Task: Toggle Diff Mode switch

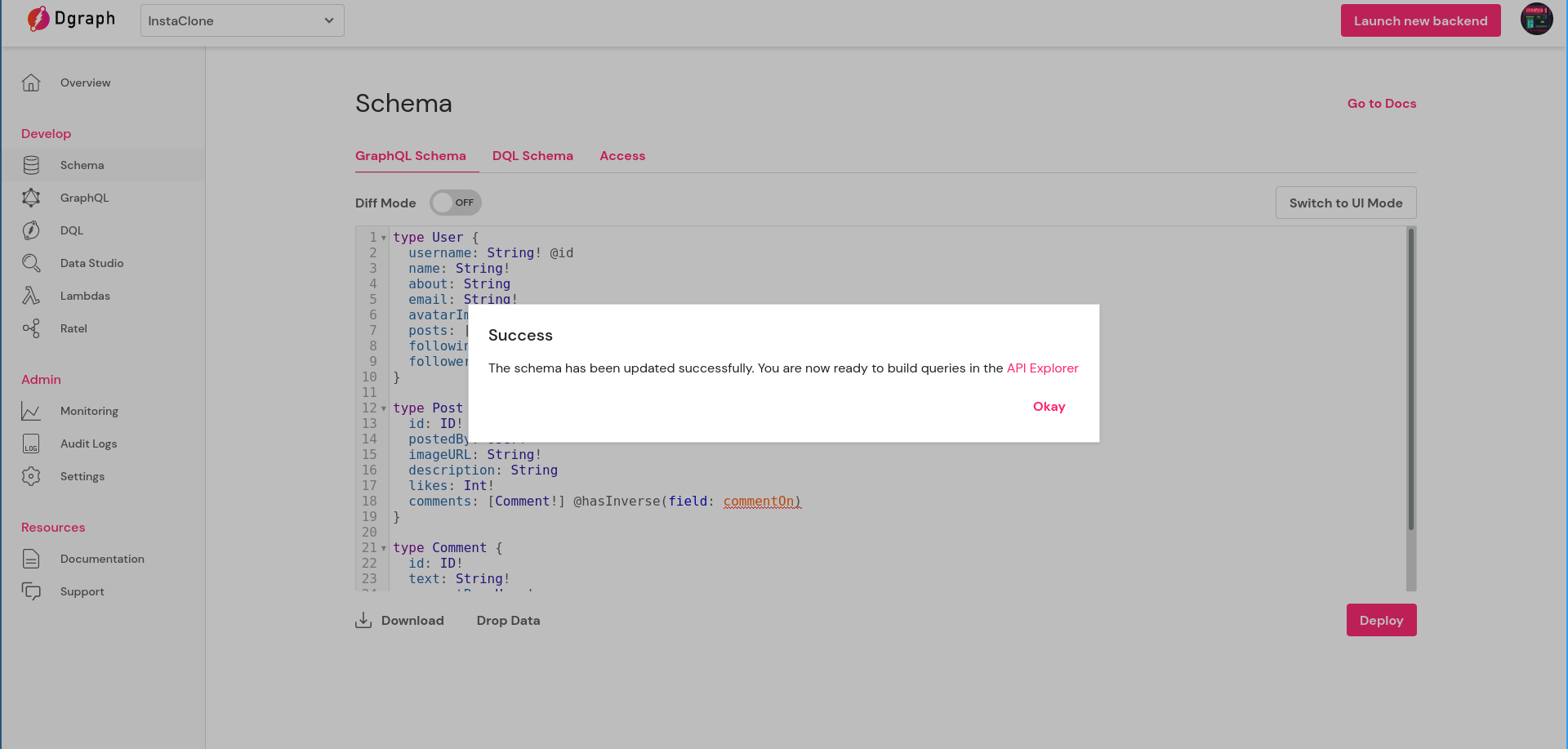Action: click(456, 203)
